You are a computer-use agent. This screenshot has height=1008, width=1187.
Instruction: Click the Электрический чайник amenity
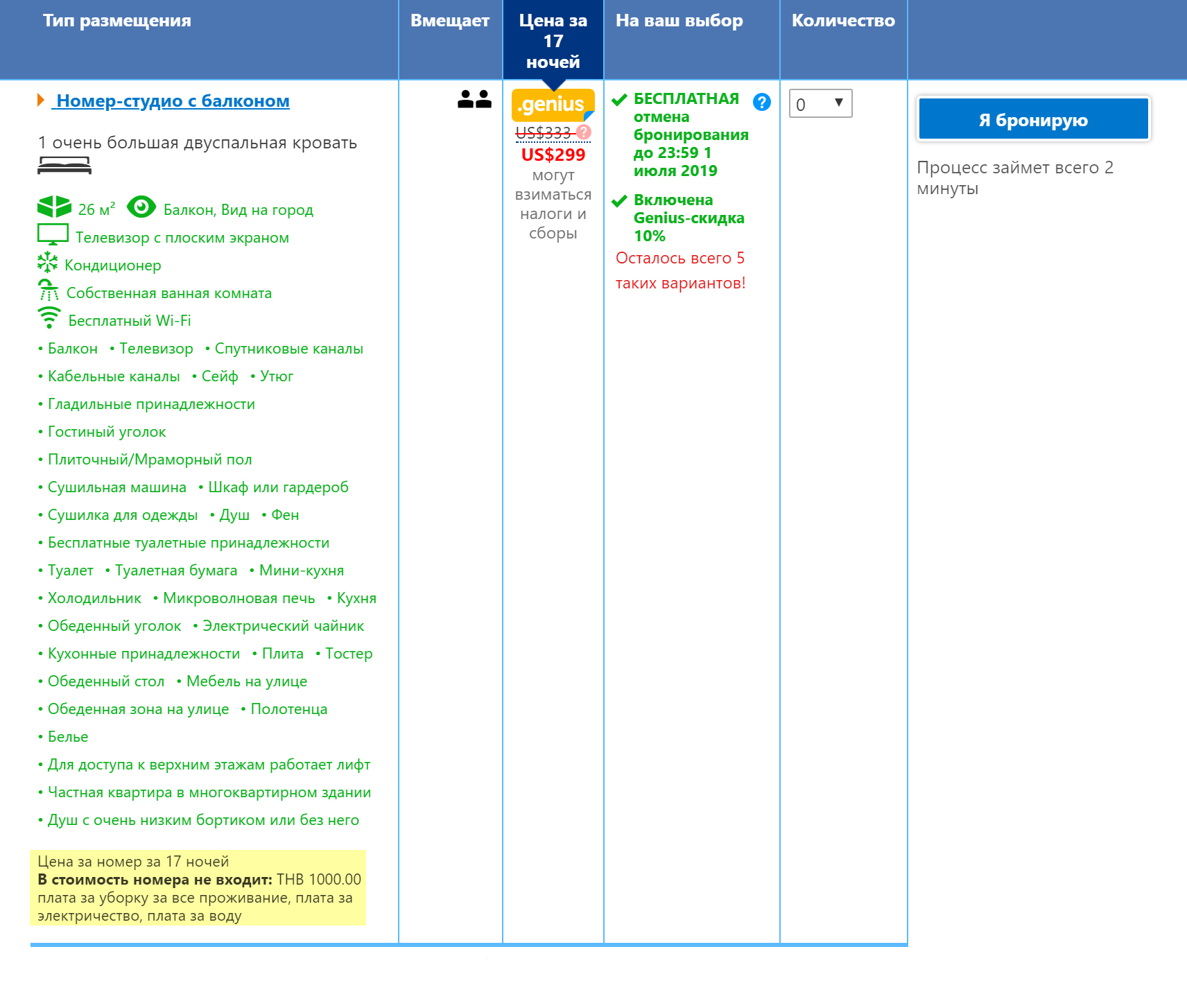coord(284,625)
